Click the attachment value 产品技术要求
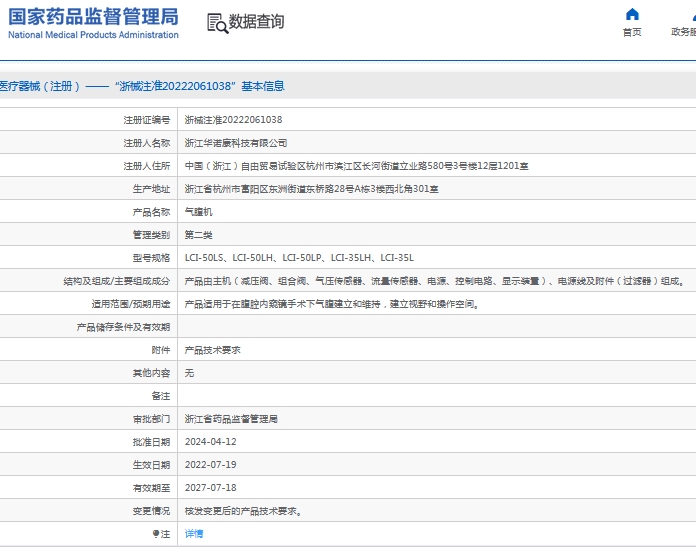This screenshot has height=552, width=696. tap(213, 350)
